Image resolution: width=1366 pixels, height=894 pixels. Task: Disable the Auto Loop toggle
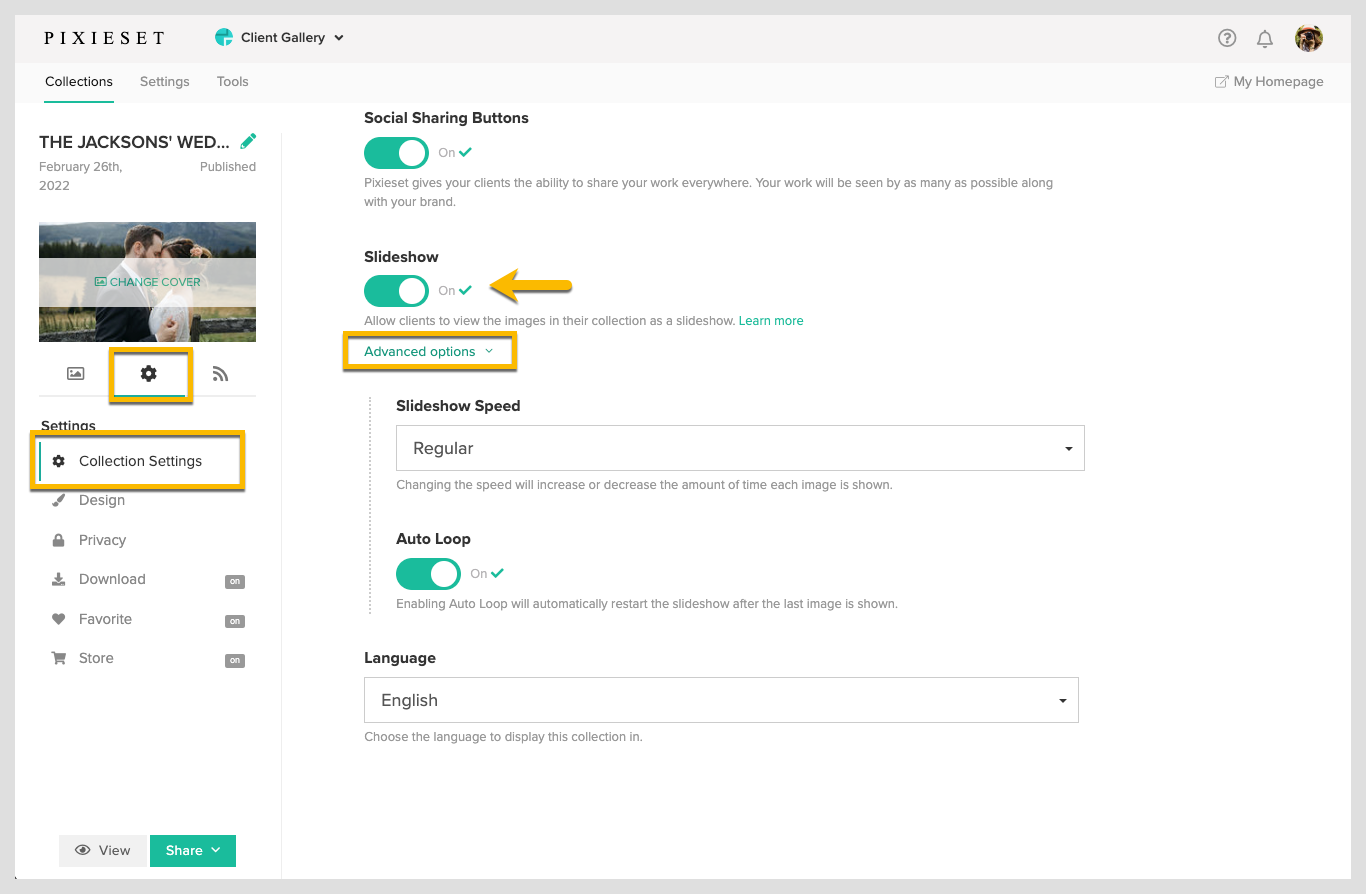click(428, 574)
